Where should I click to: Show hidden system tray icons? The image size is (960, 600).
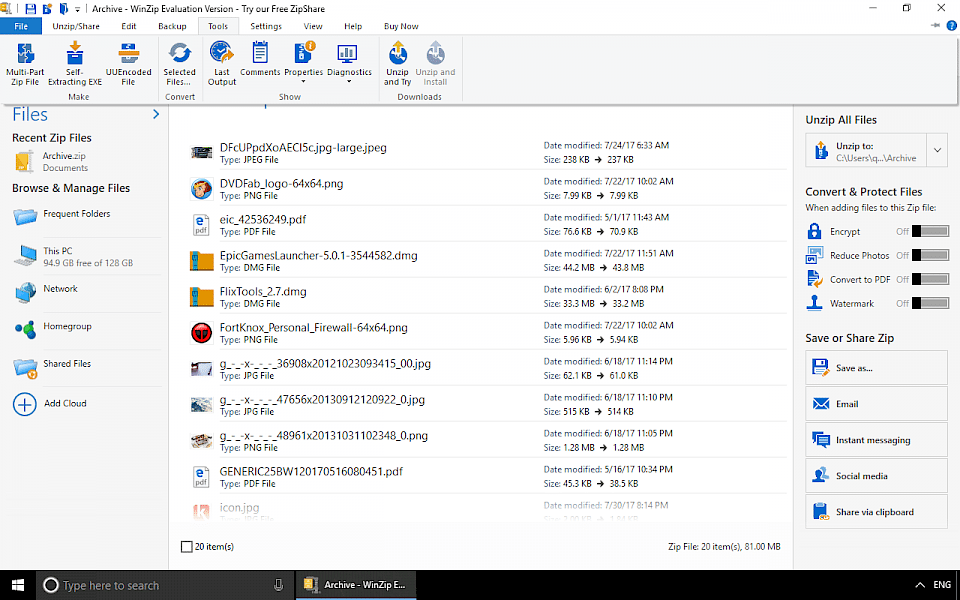(x=920, y=585)
